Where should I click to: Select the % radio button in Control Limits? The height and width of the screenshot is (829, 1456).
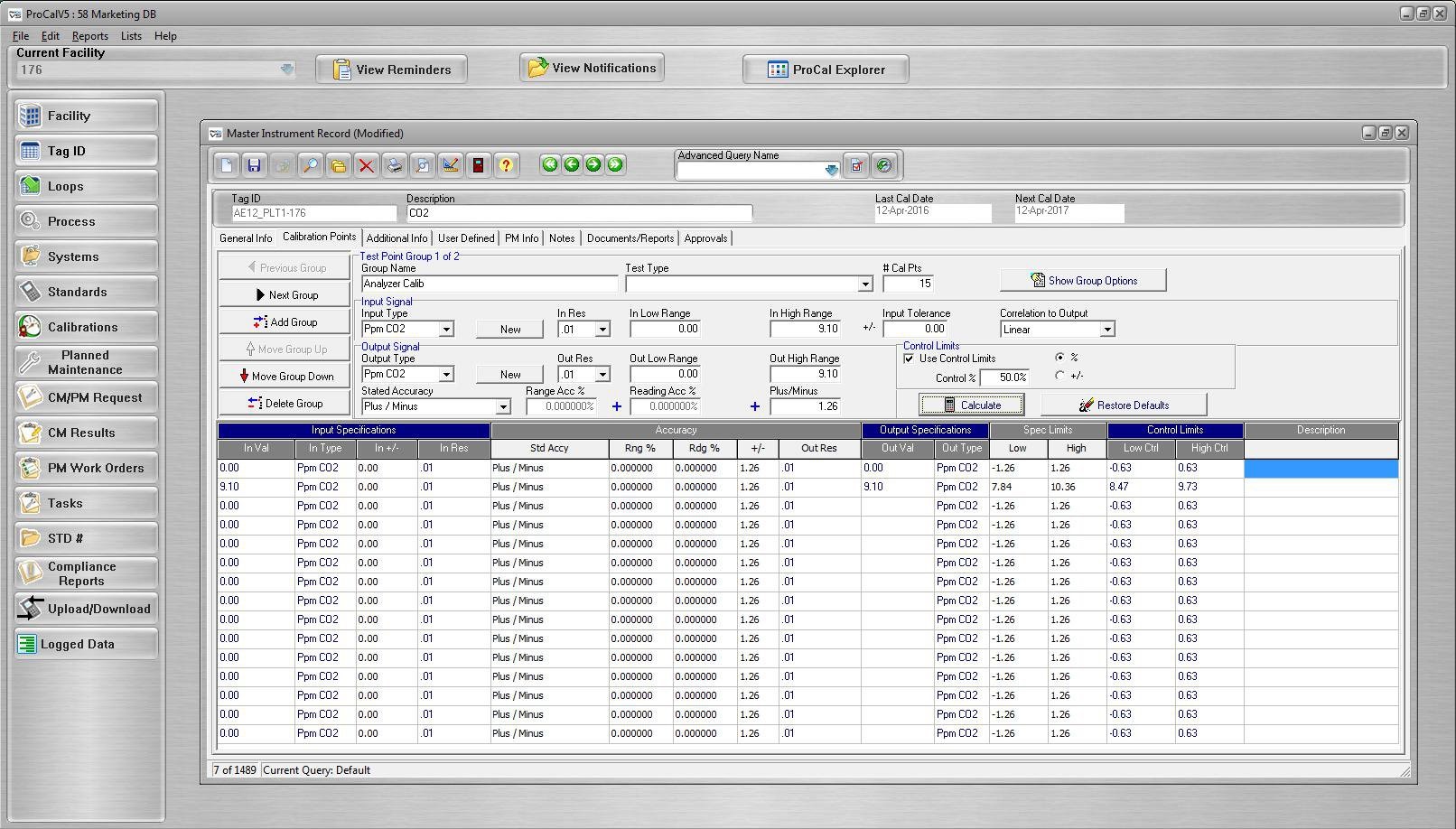tap(1059, 357)
